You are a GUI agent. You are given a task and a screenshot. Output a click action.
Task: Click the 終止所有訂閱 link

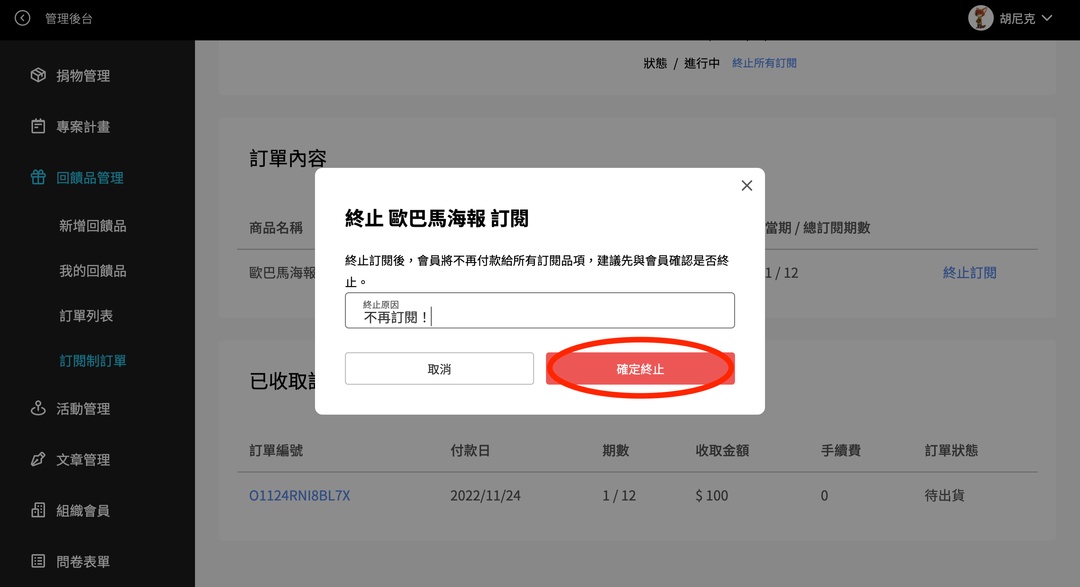[764, 63]
